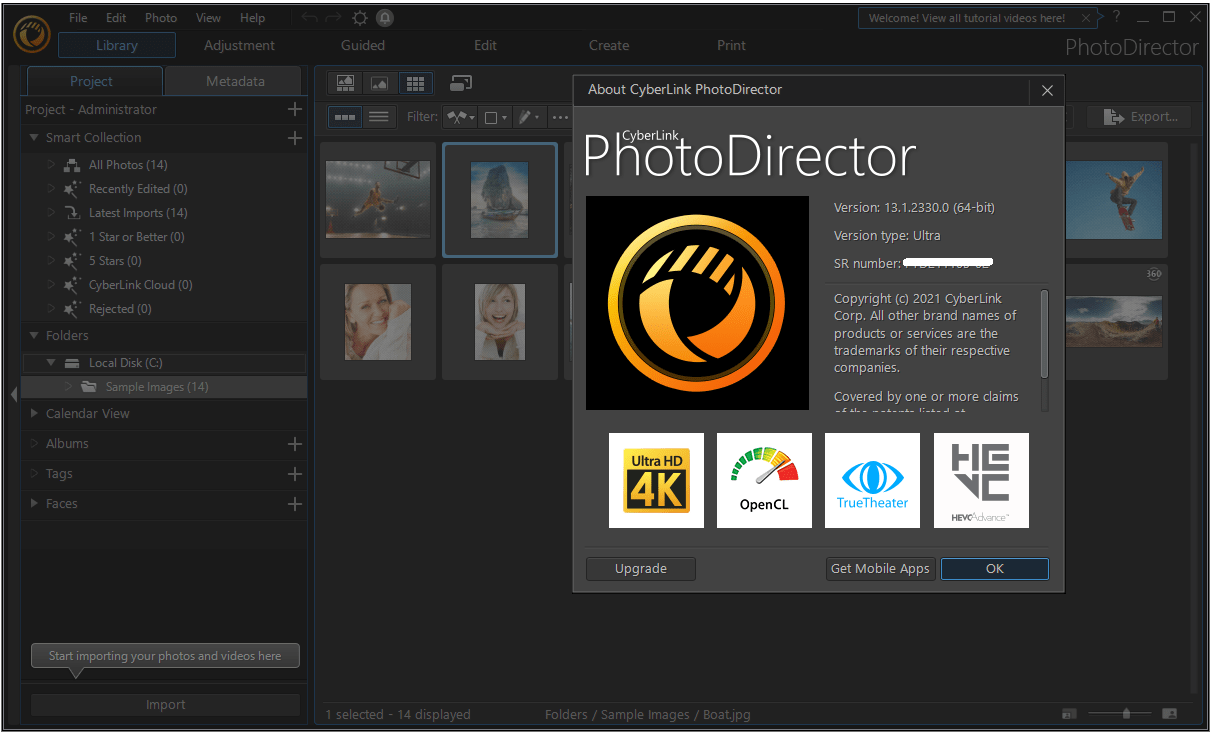
Task: Click Get Mobile Apps button
Action: coord(880,569)
